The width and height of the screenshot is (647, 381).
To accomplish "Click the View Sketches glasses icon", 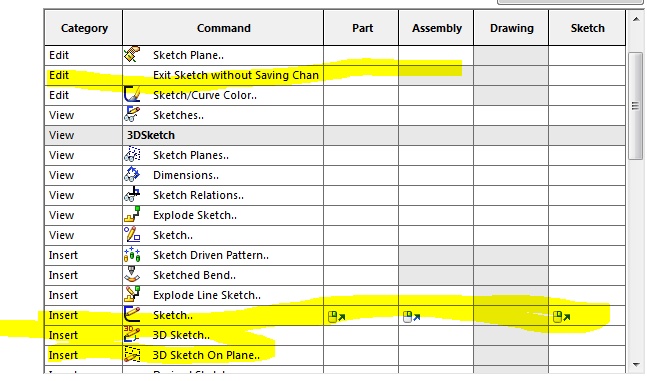I will coord(132,114).
